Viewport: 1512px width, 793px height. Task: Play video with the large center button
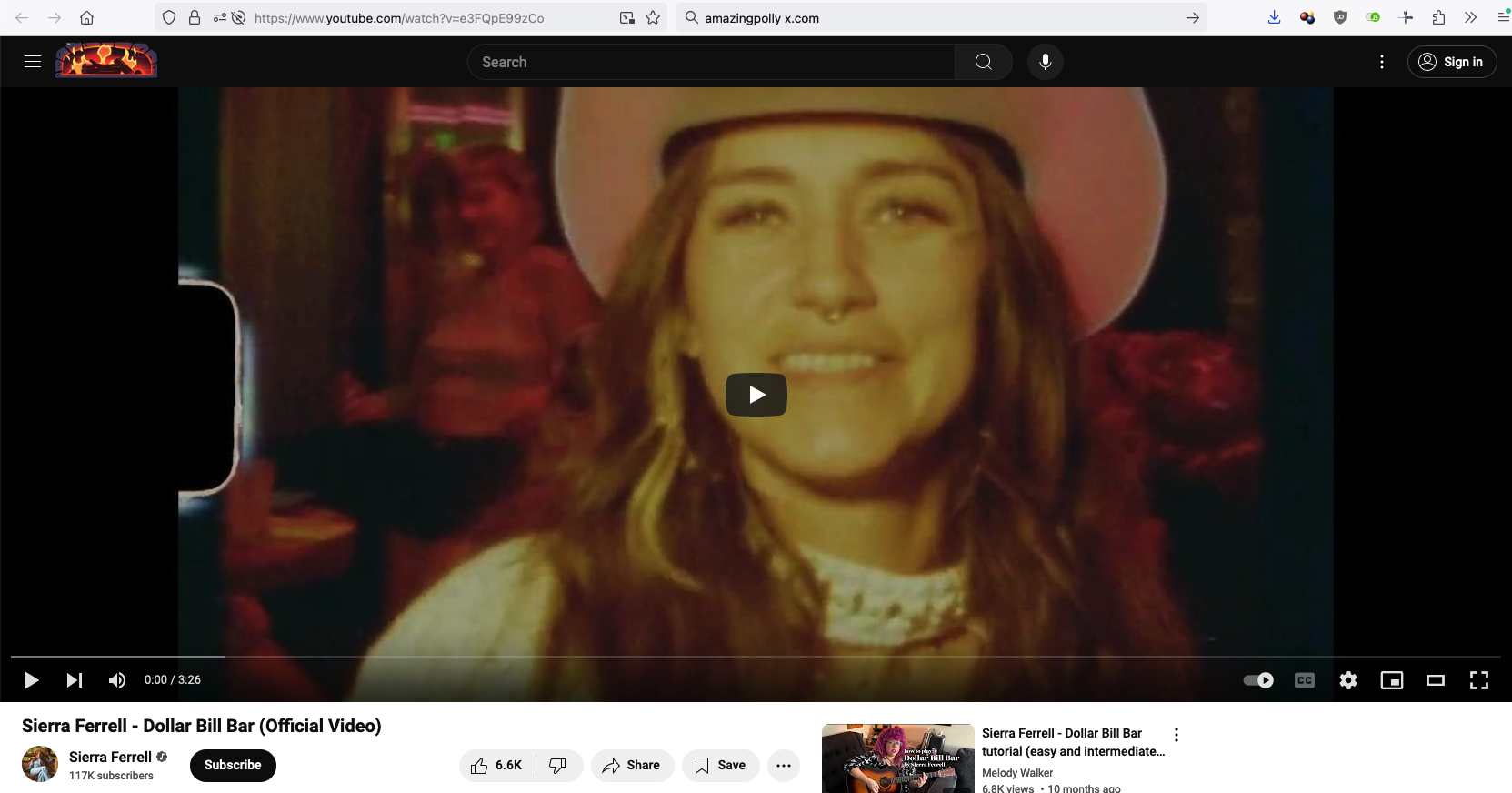(x=756, y=395)
